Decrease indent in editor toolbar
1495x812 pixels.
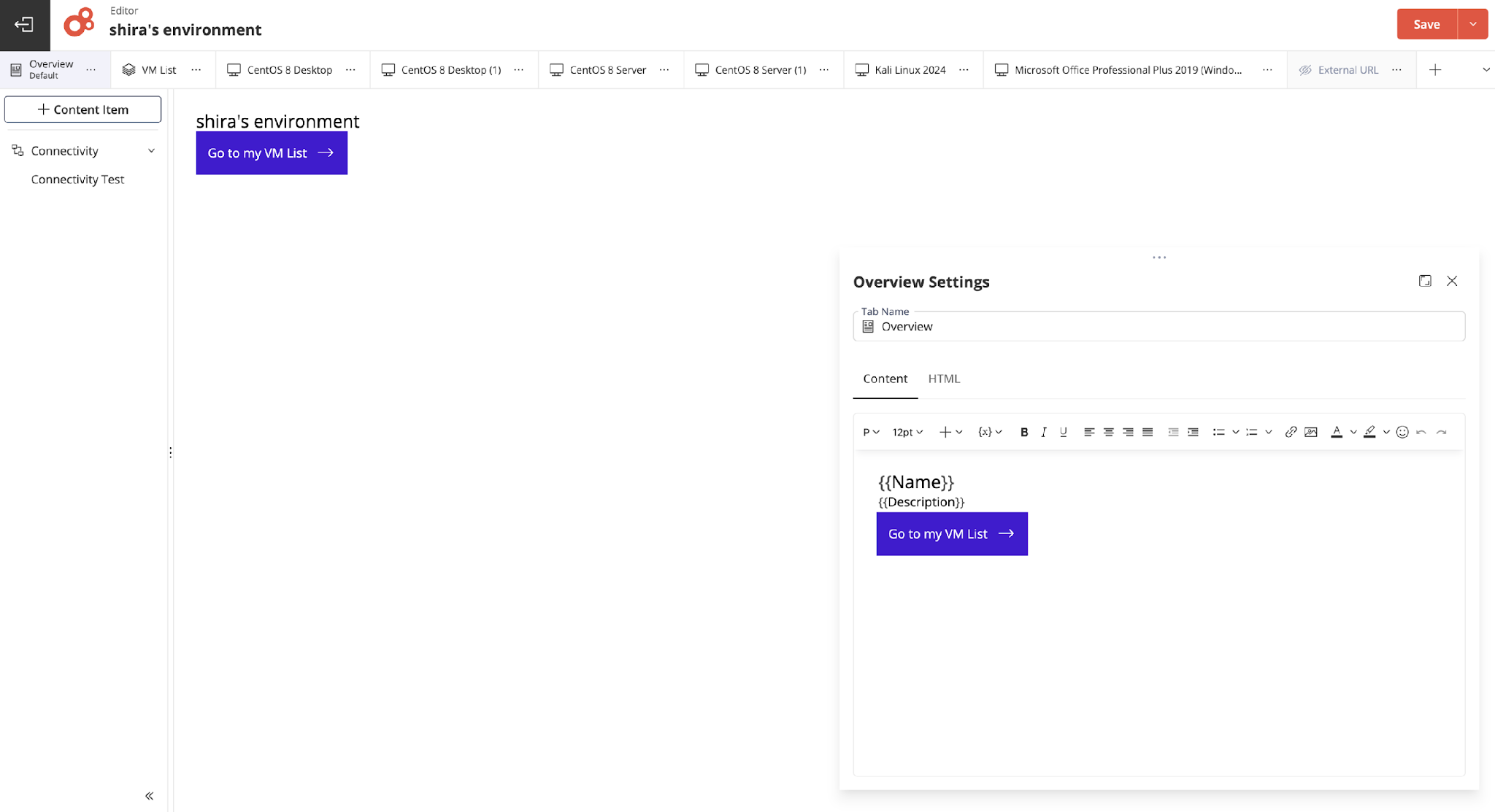click(1173, 432)
